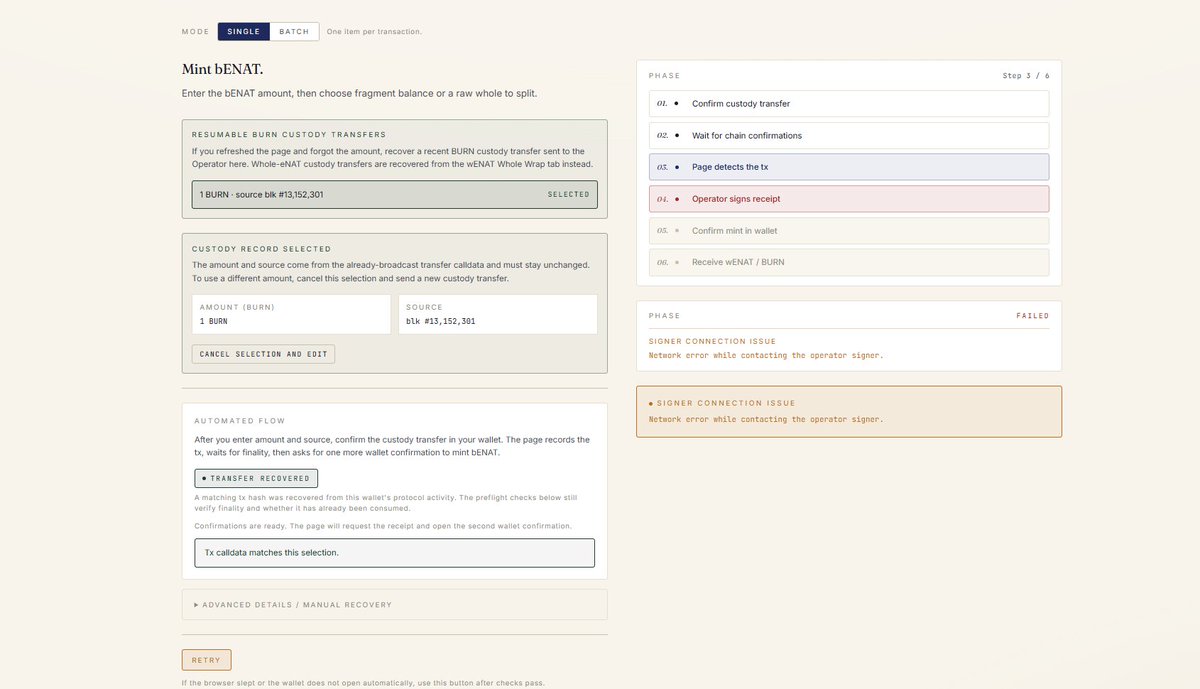Select step 03 Page detects the tx
Screen dimensions: 1200x689
click(849, 167)
